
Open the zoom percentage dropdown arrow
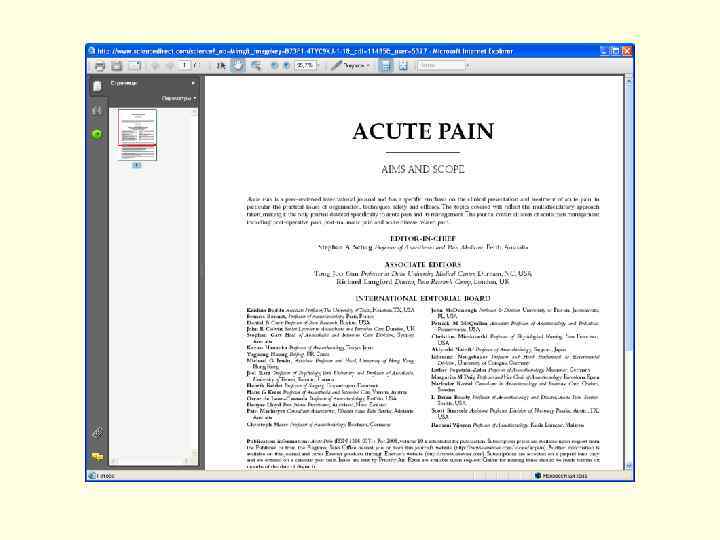(316, 66)
